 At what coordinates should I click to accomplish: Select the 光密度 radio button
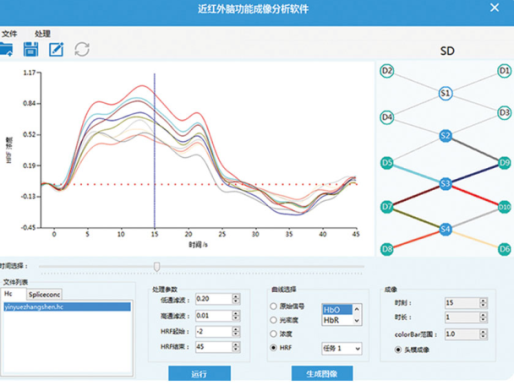point(274,320)
